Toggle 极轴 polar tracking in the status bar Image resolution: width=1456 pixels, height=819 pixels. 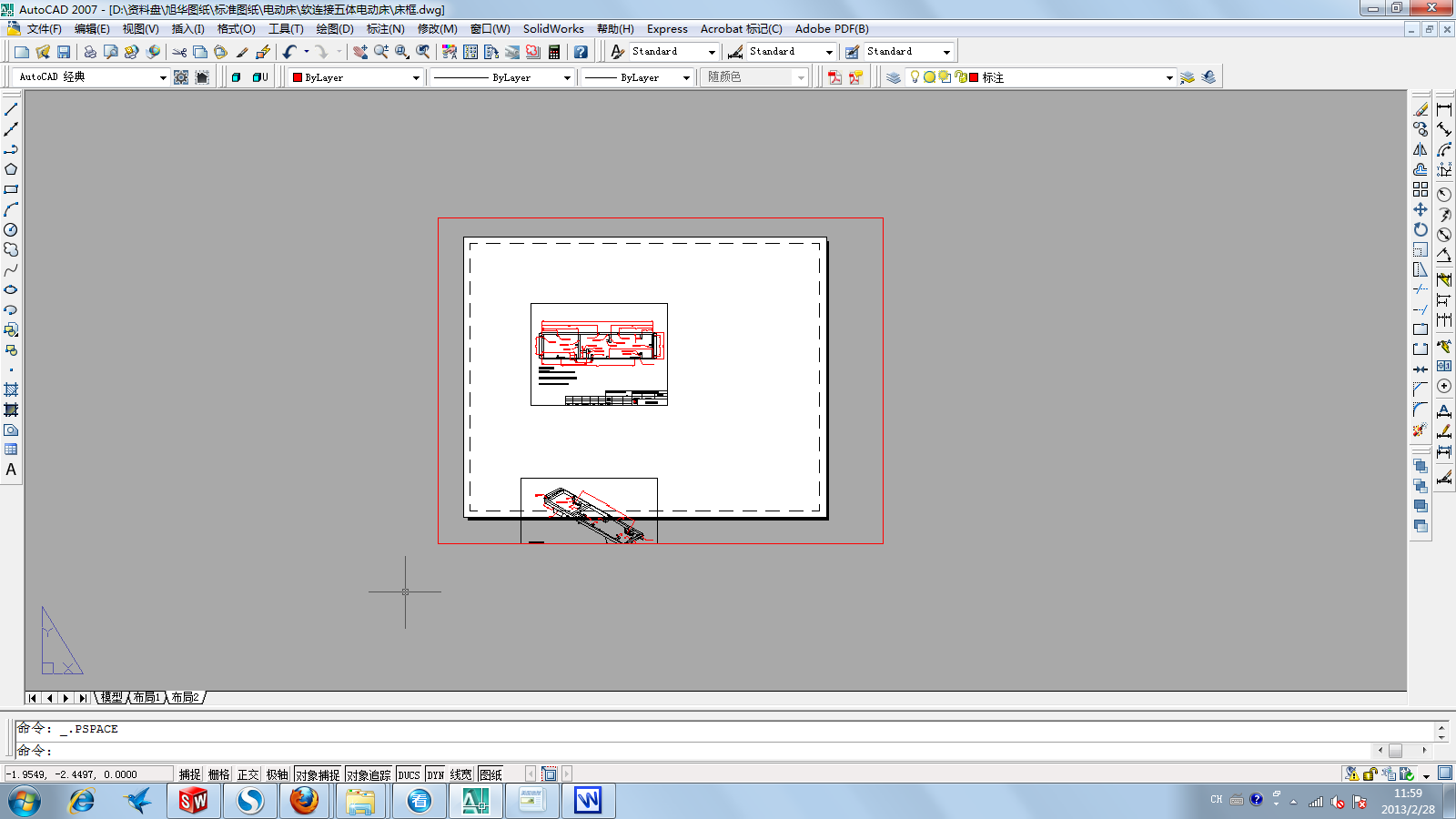click(x=277, y=774)
